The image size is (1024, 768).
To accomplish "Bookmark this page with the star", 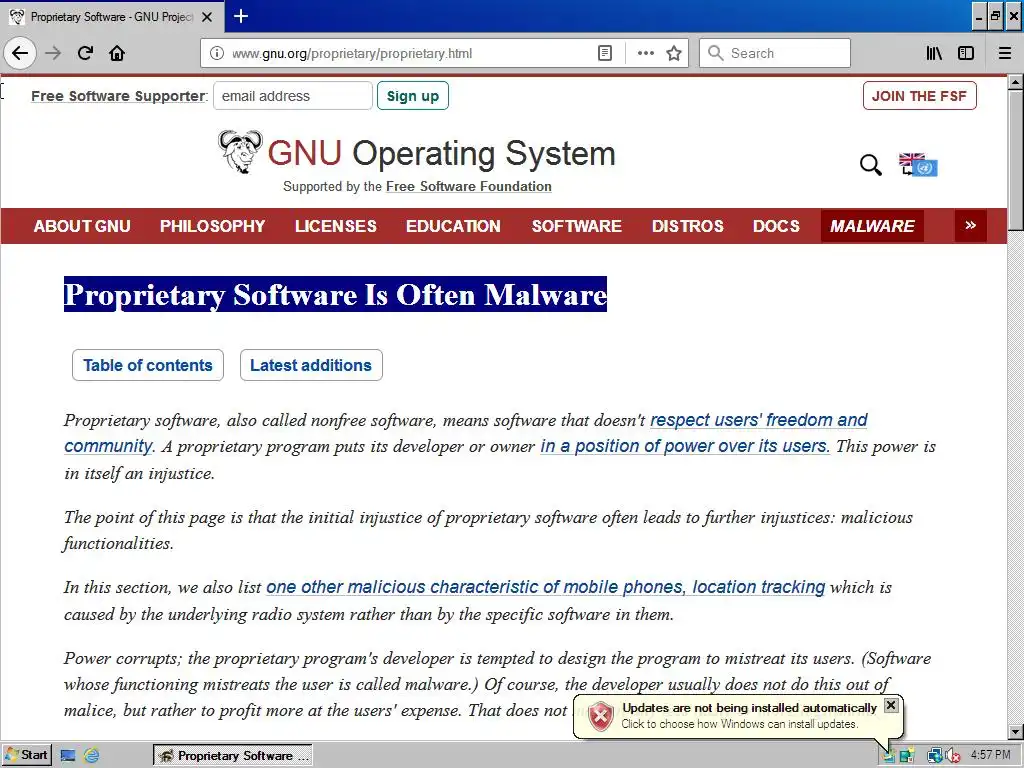I will 674,53.
